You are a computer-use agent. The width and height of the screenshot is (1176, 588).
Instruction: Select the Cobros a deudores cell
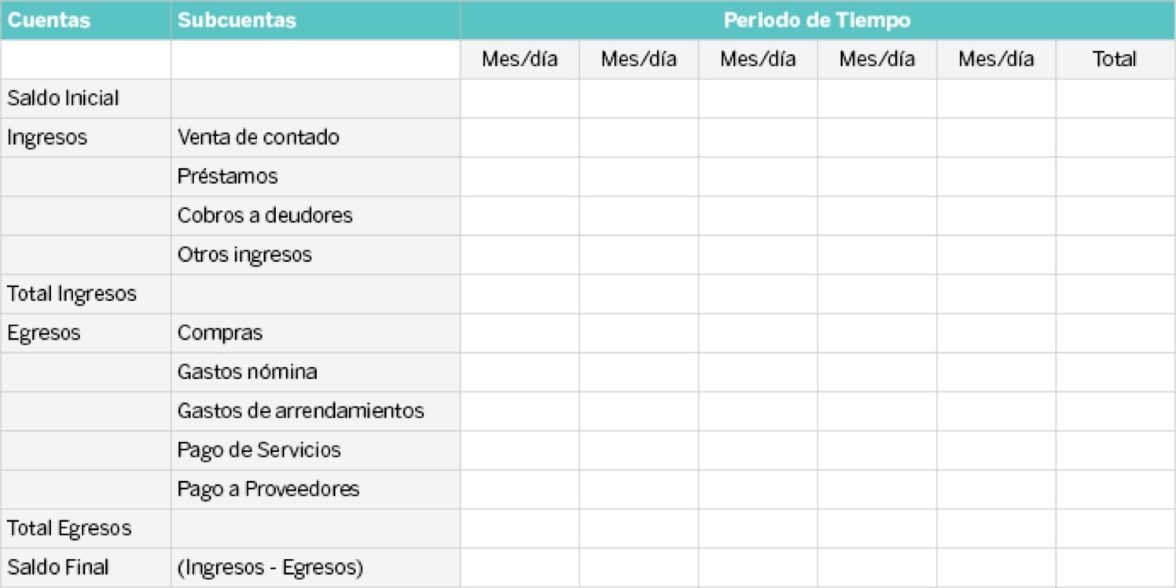[265, 215]
